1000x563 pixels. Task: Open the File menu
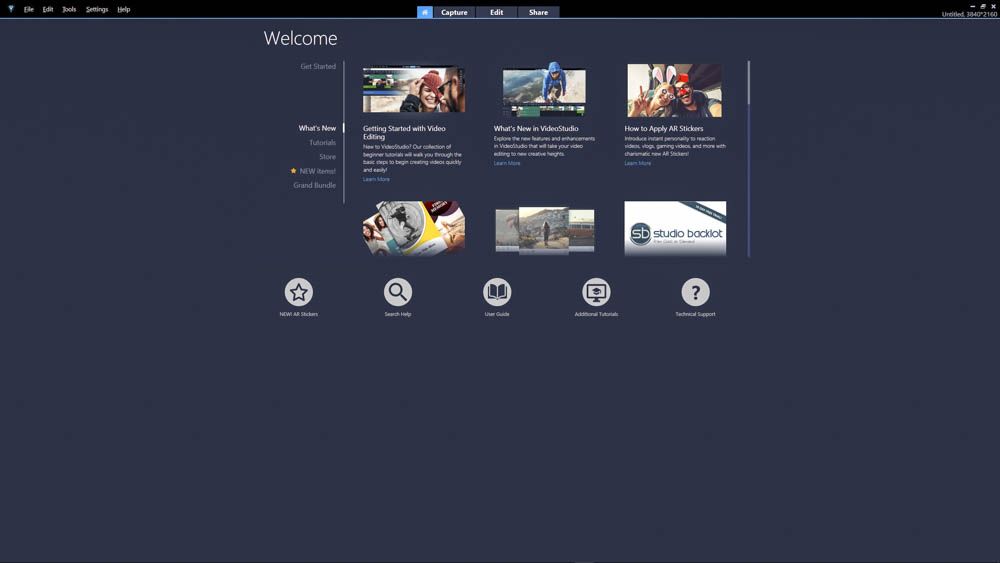pyautogui.click(x=29, y=10)
